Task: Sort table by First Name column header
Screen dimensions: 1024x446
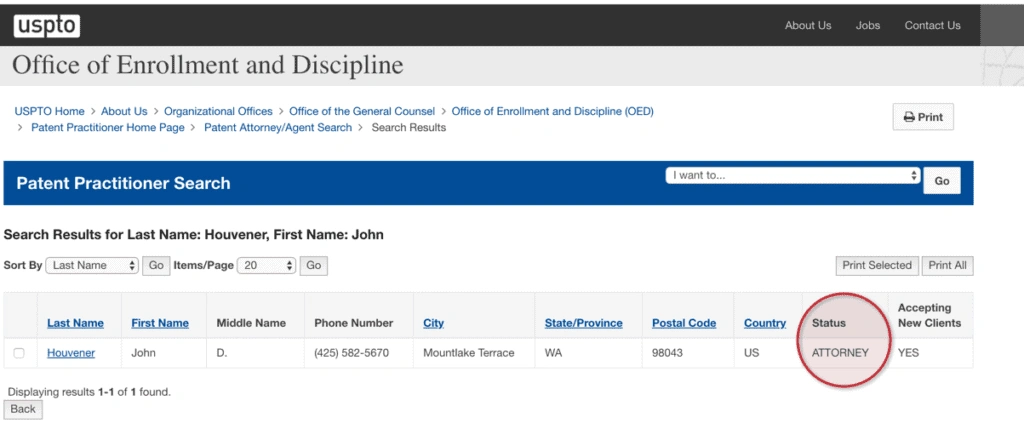Action: [x=160, y=323]
